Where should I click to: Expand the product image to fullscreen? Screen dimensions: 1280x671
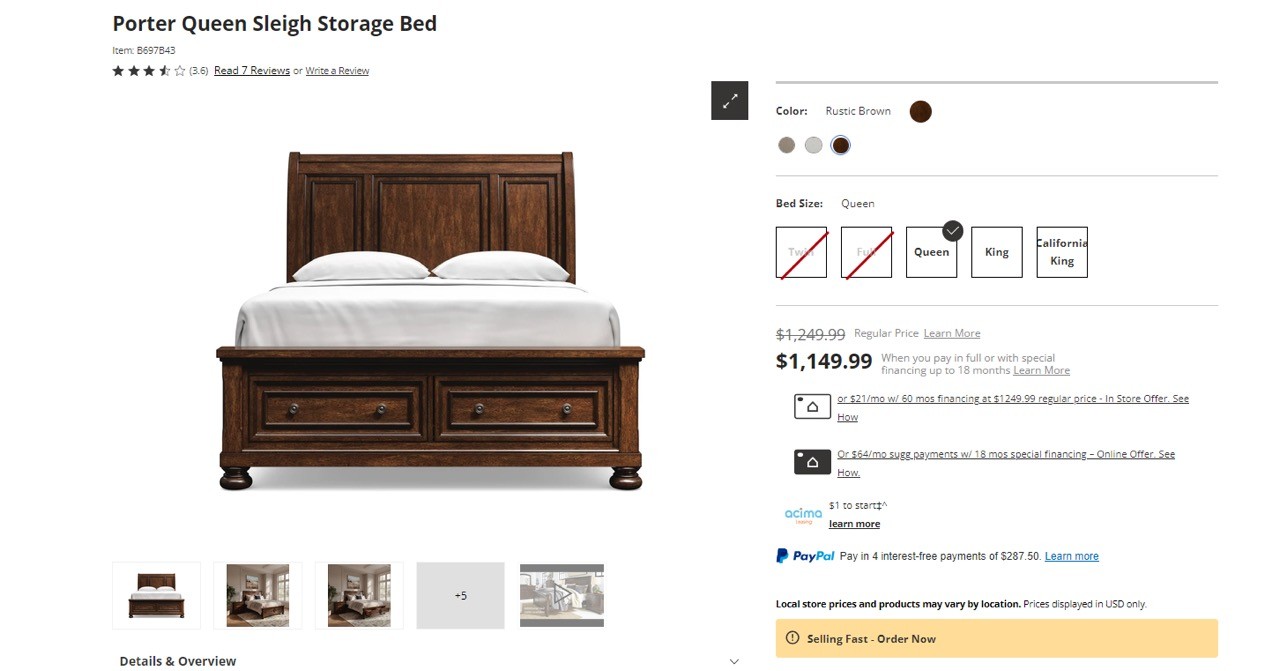tap(730, 100)
